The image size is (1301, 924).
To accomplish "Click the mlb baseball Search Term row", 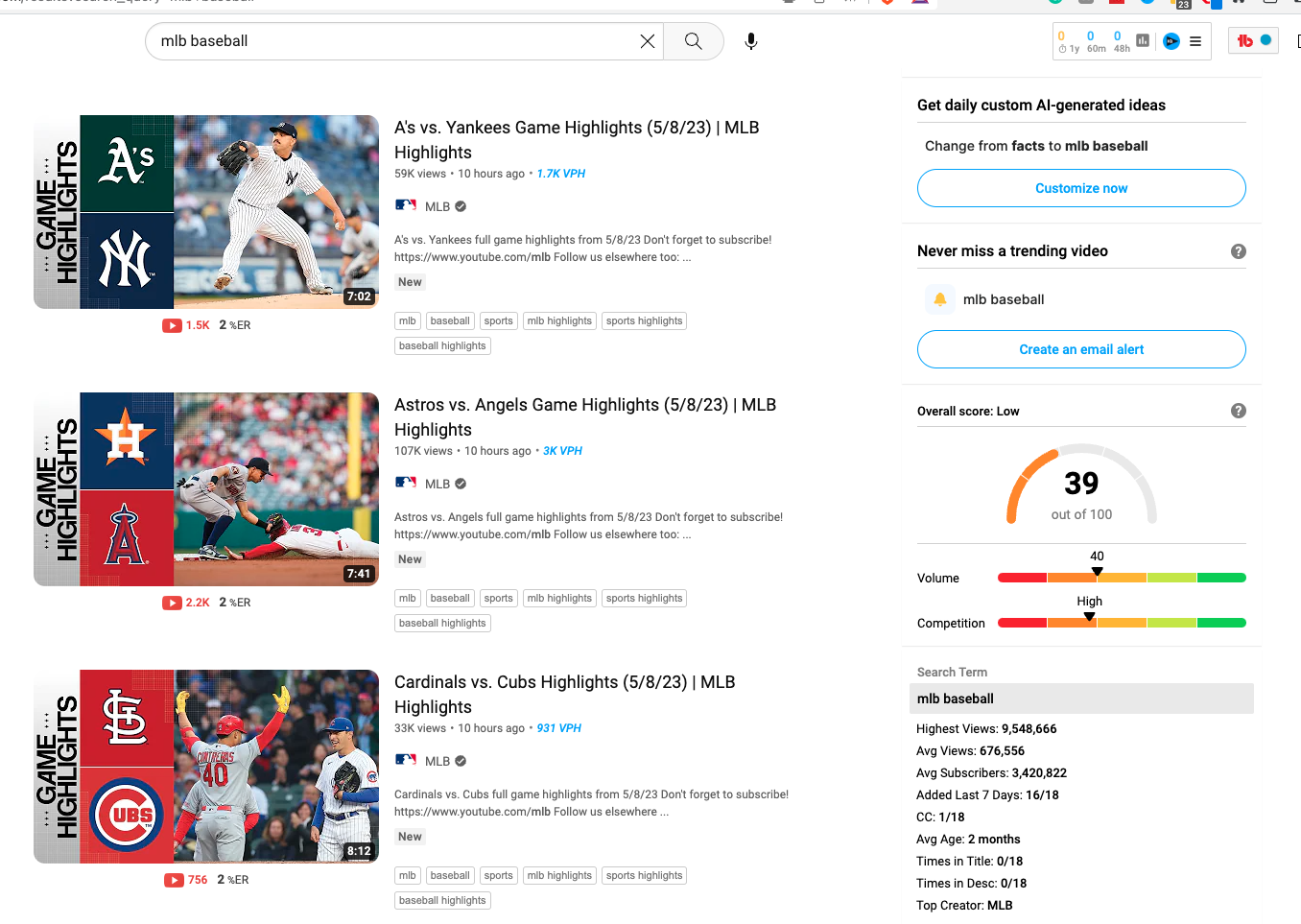I will click(x=1081, y=699).
